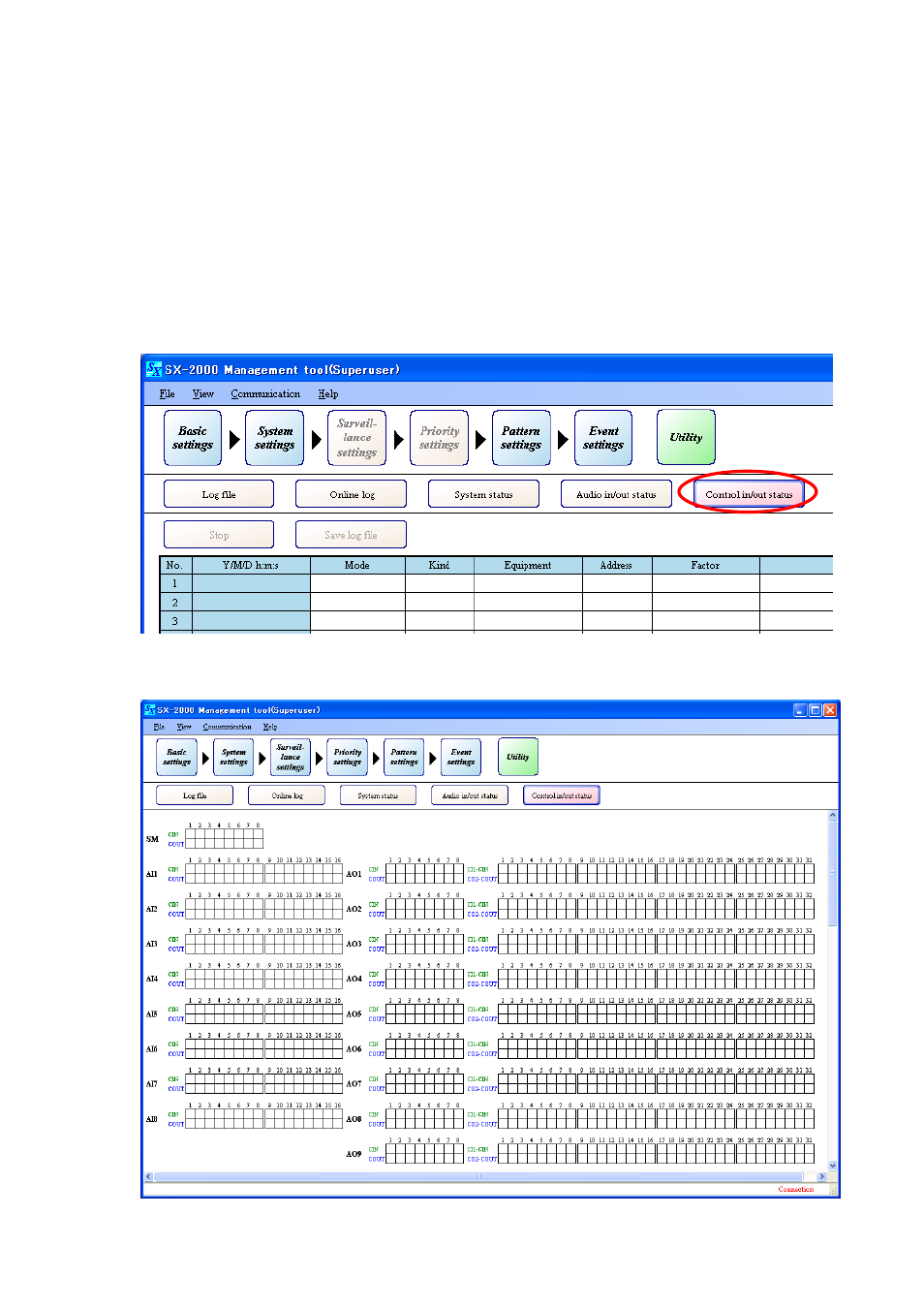Click the Save log file button

coord(352,535)
